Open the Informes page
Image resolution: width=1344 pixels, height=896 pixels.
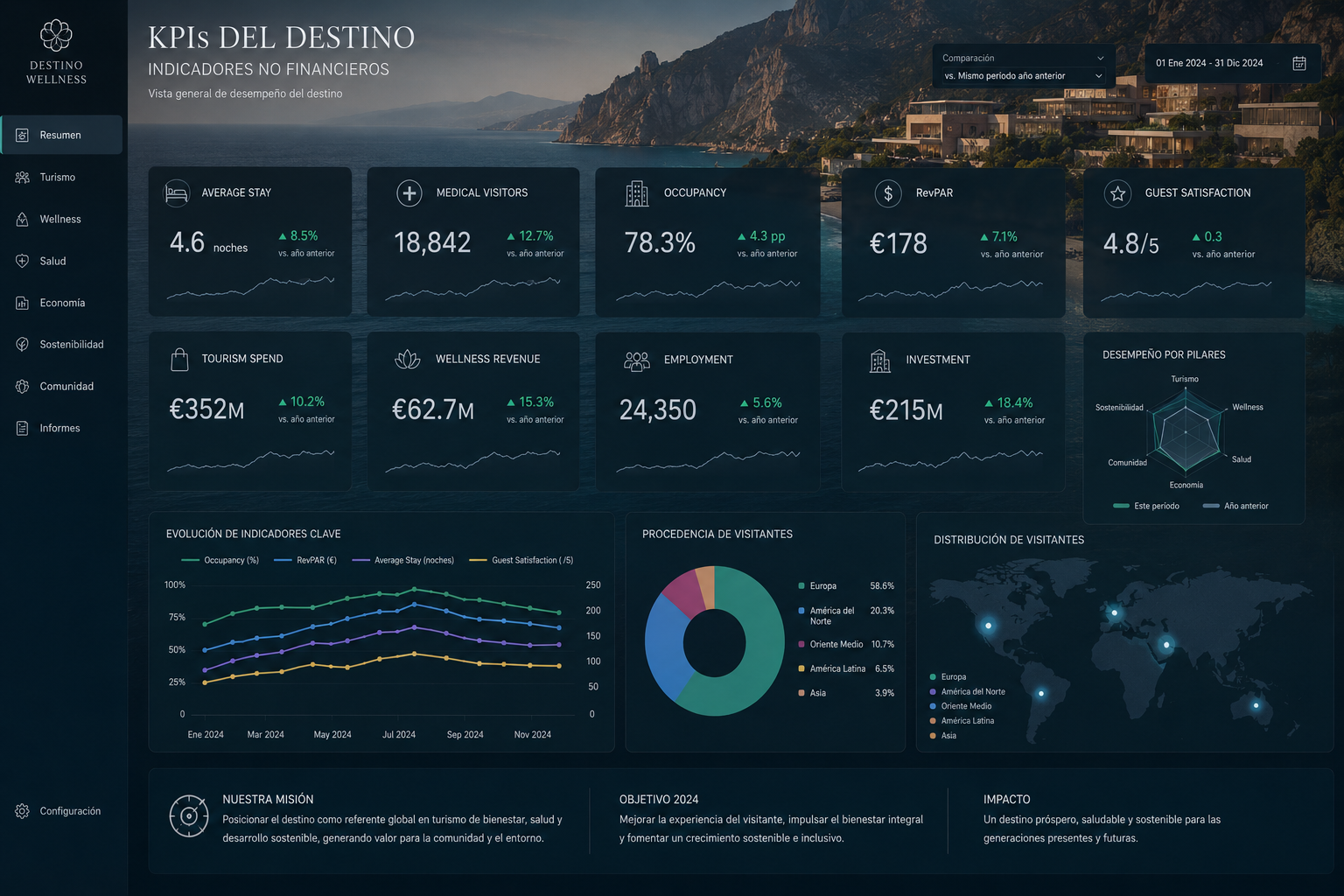61,428
